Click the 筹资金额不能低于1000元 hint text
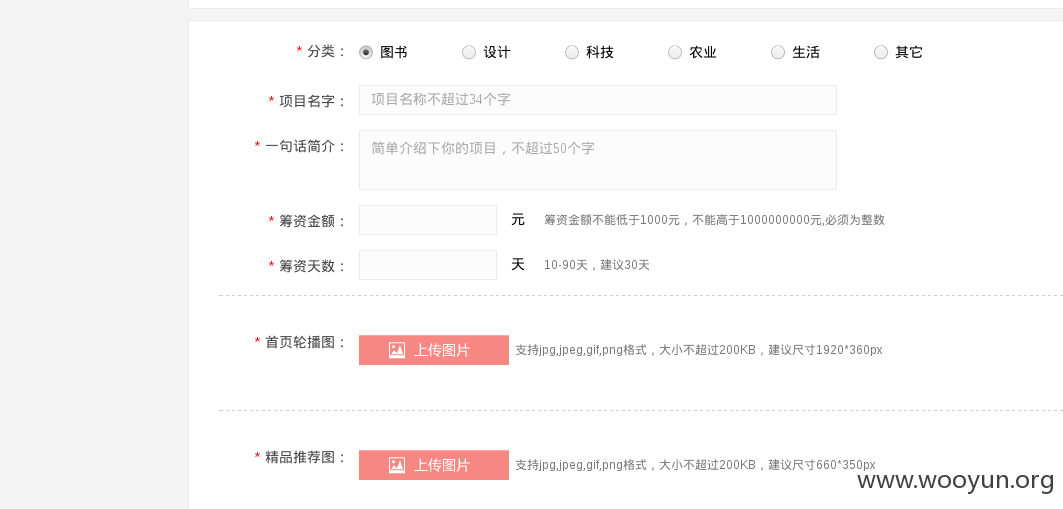The height and width of the screenshot is (509, 1063). pos(715,220)
